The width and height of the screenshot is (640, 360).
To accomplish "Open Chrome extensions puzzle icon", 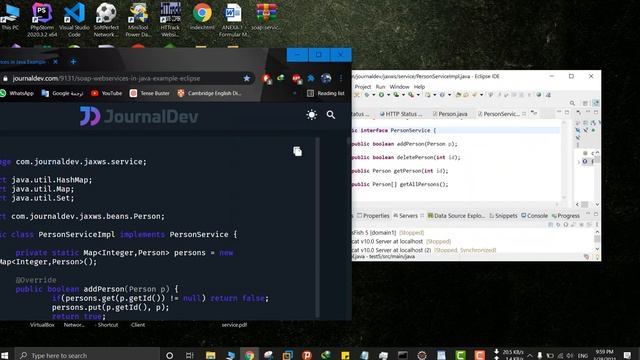I will (x=311, y=78).
